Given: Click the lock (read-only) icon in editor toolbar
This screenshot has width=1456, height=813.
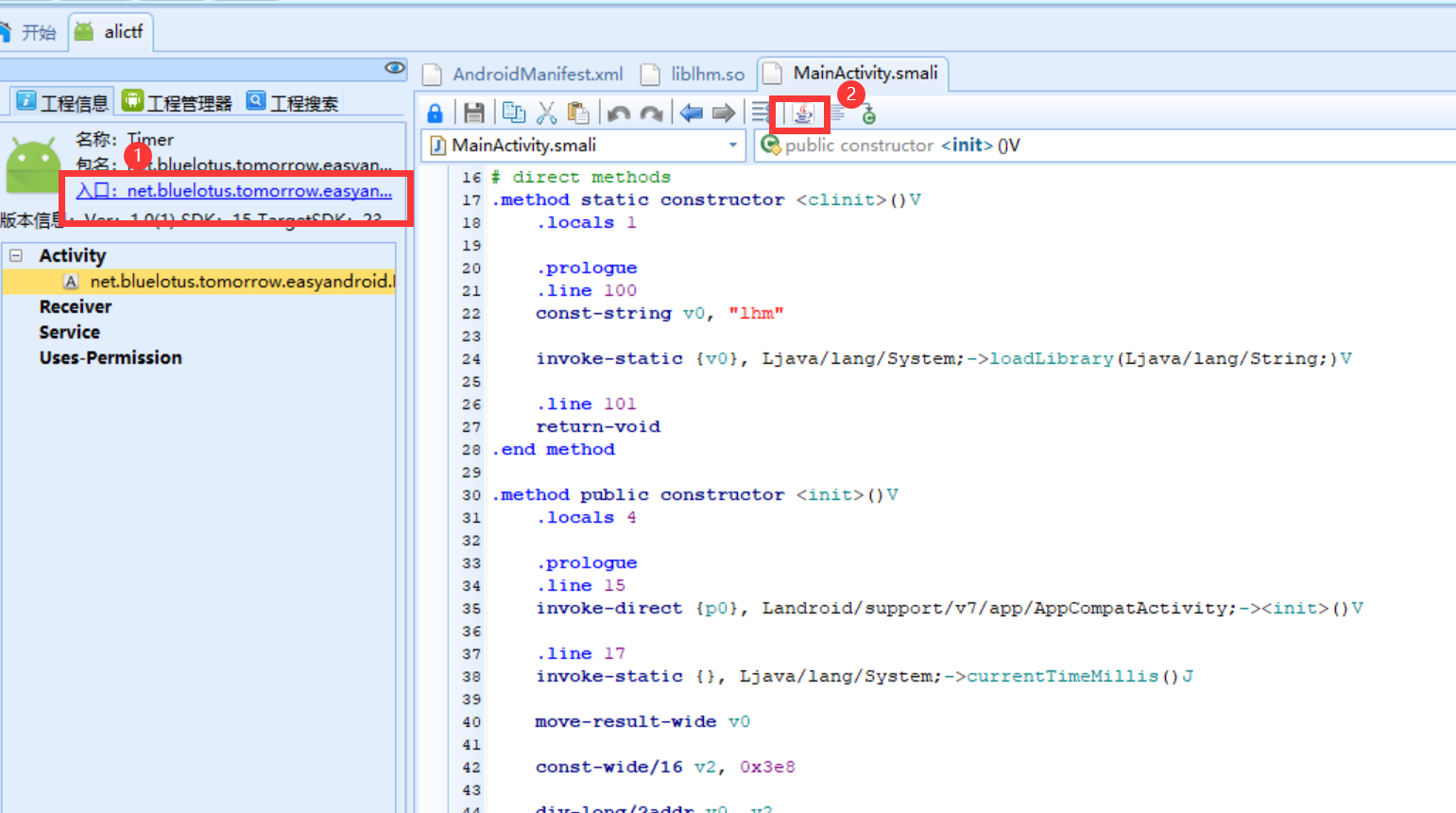Looking at the screenshot, I should pyautogui.click(x=435, y=113).
